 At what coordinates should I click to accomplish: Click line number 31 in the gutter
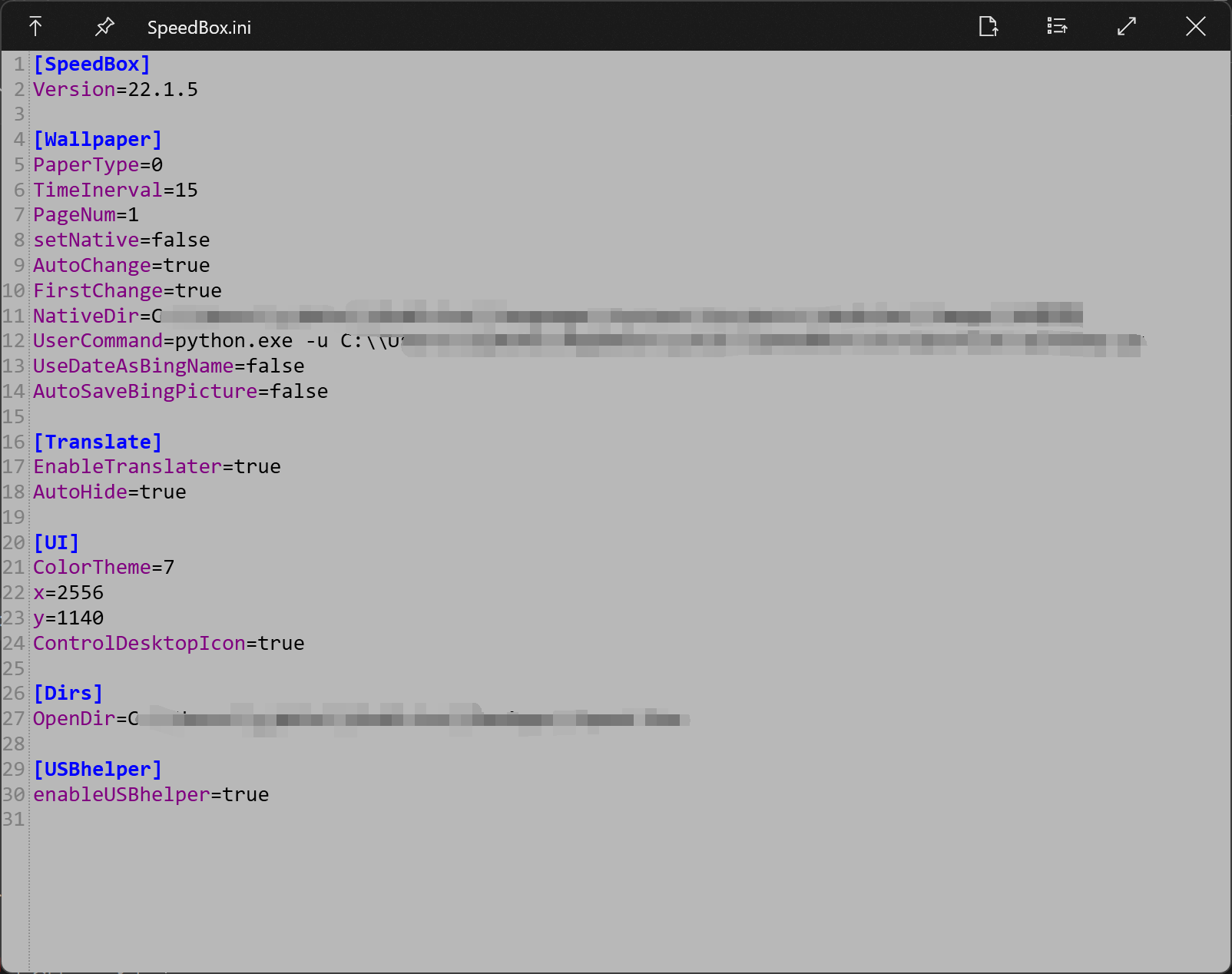coord(14,820)
